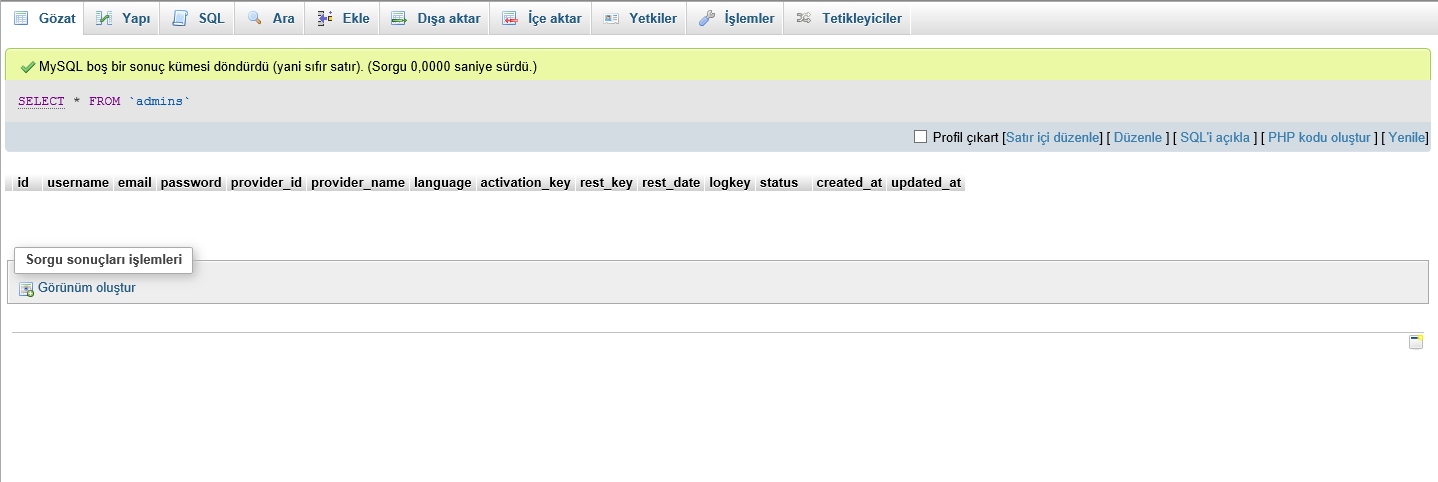The image size is (1438, 482).
Task: Click the provider_id column header
Action: point(266,183)
